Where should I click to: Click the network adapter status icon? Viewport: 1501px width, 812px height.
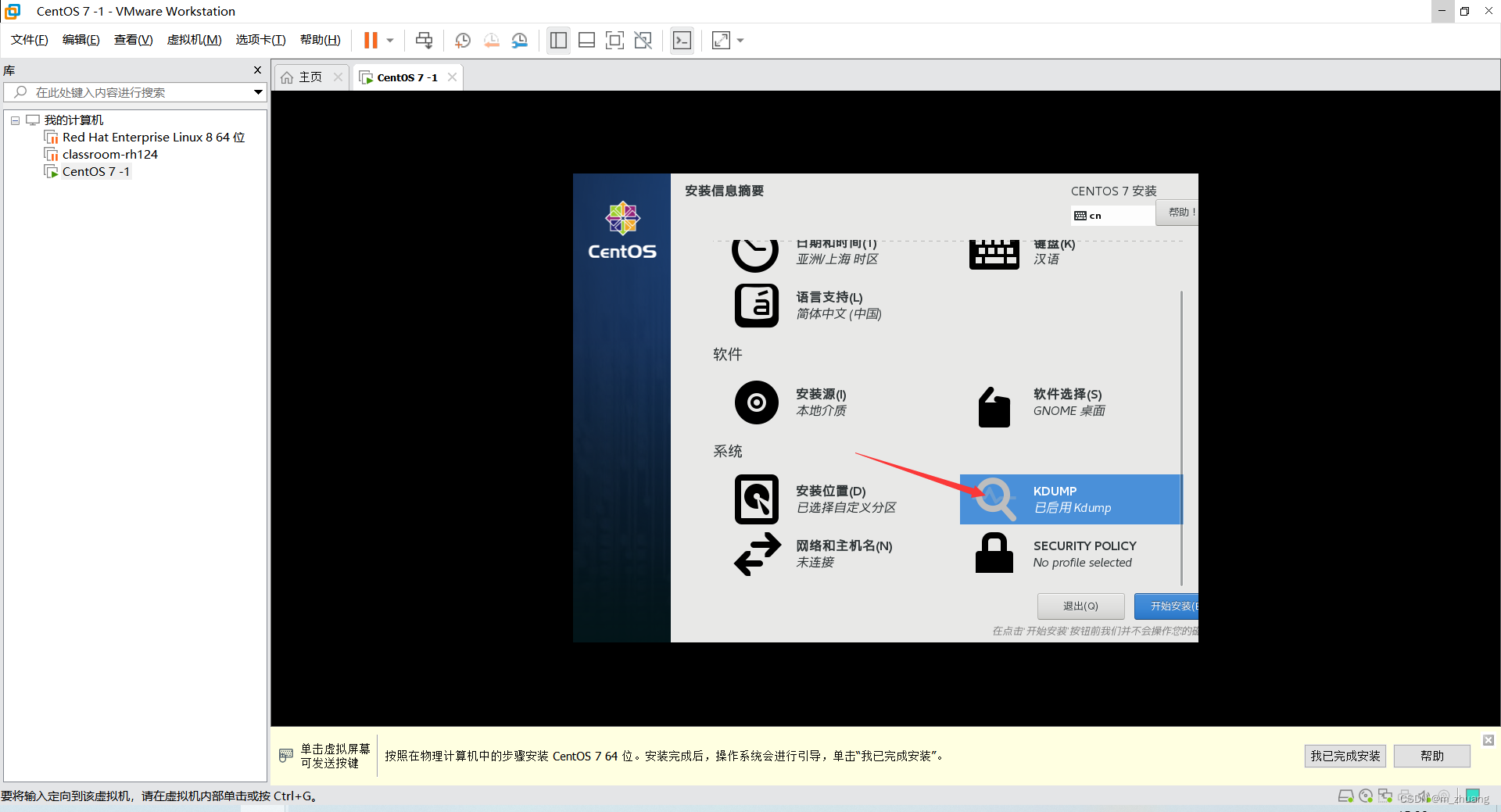(x=1385, y=796)
